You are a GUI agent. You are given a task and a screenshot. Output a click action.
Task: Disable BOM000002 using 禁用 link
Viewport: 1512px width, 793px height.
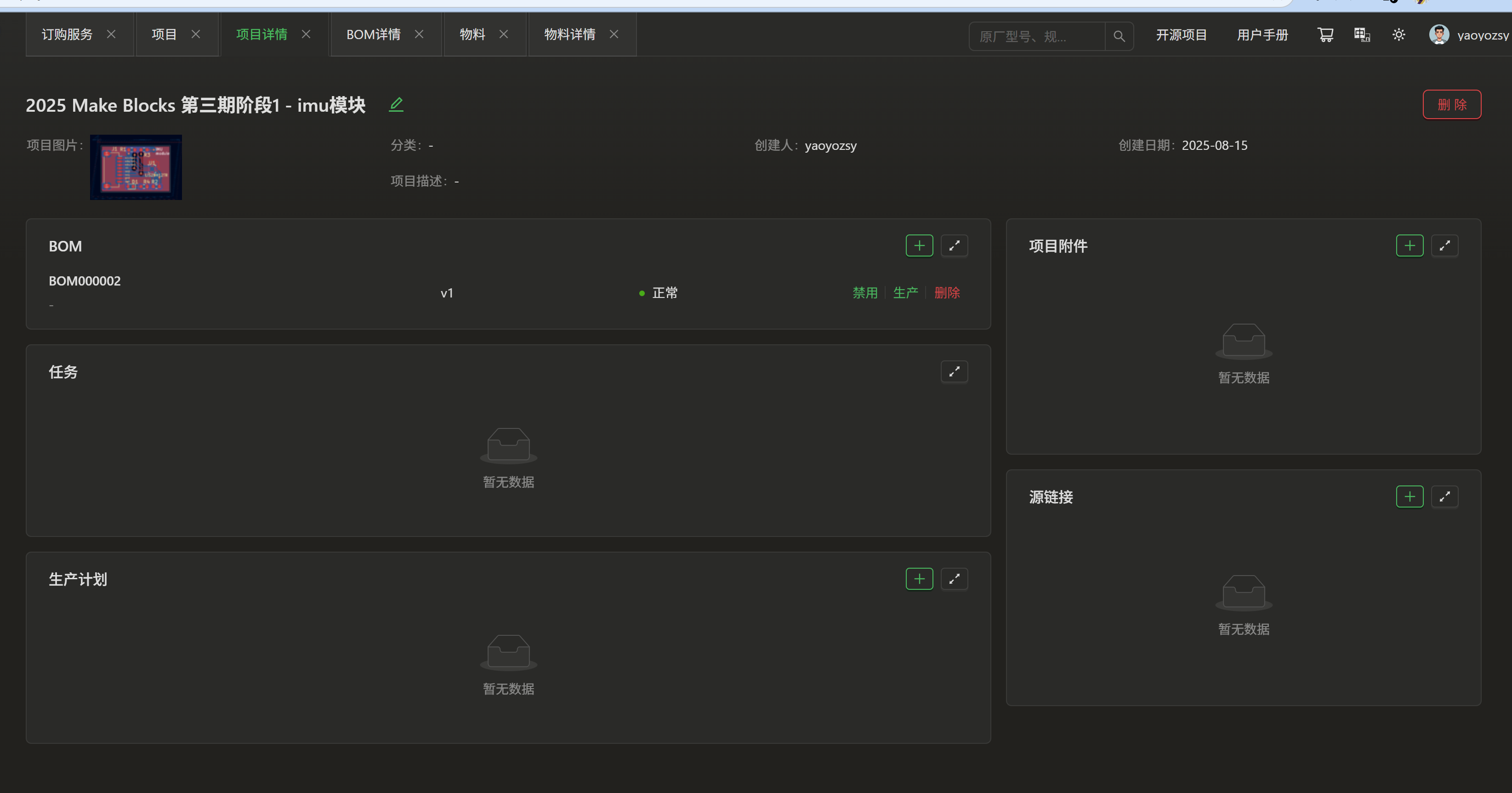864,292
